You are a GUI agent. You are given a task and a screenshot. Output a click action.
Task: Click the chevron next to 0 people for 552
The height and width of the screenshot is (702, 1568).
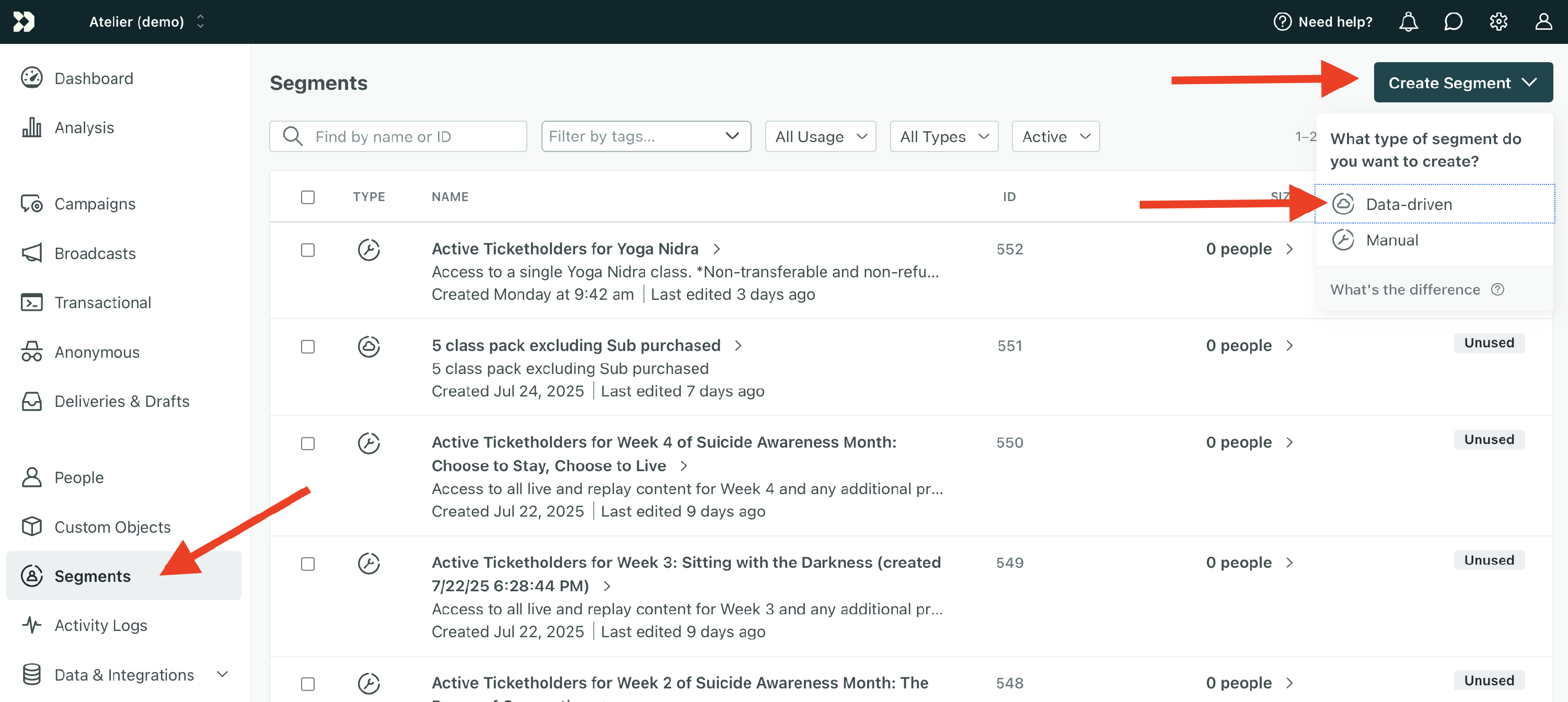pos(1289,249)
